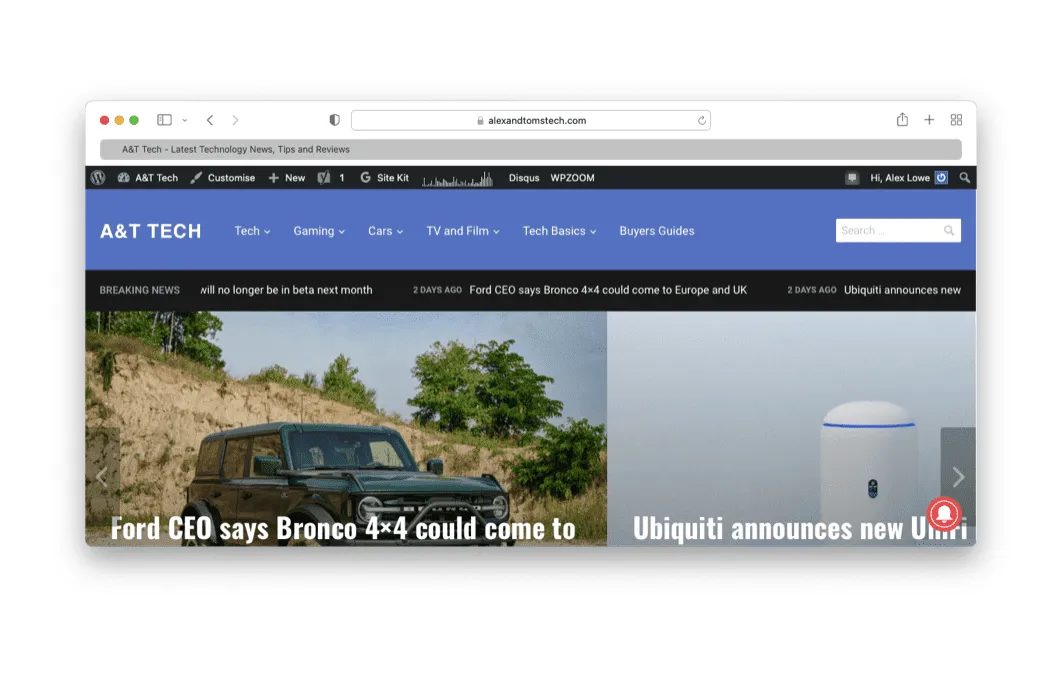The image size is (1064, 674).
Task: Expand Tech navigation dropdown
Action: [x=252, y=231]
